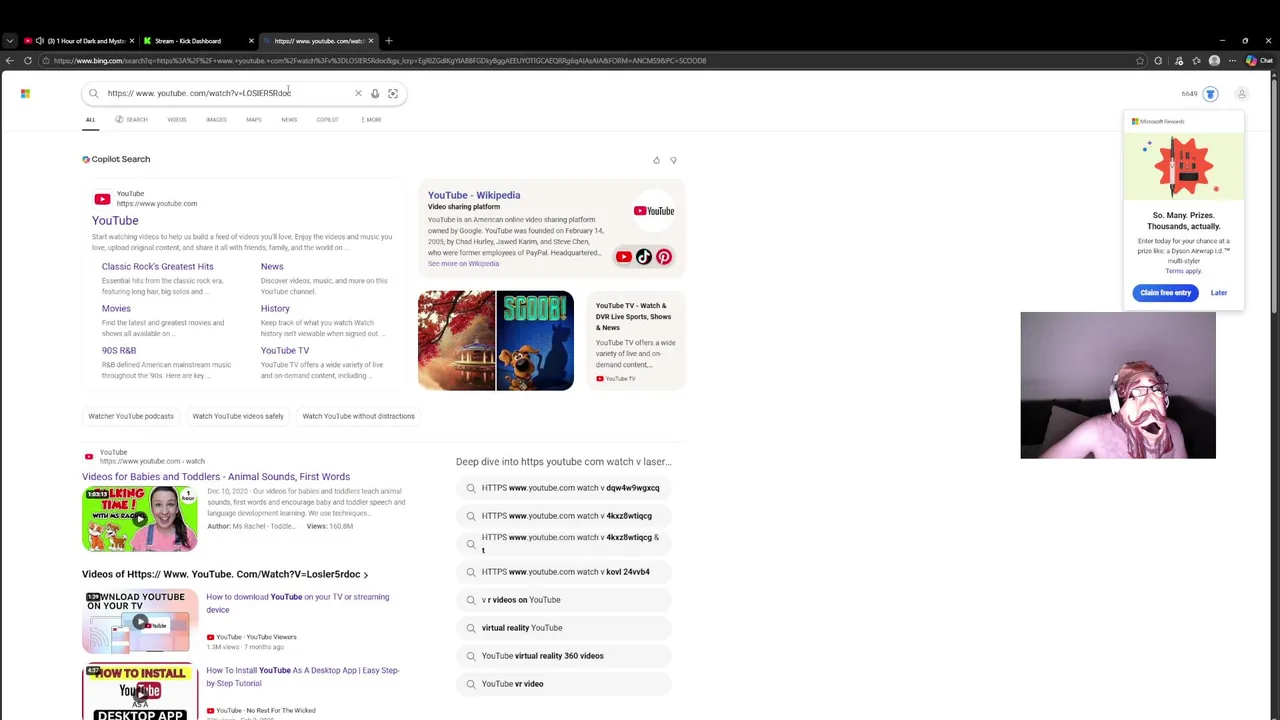Switch to the '1 Hour of Dark and Mystery' tab
Viewport: 1280px width, 720px height.
pyautogui.click(x=80, y=41)
